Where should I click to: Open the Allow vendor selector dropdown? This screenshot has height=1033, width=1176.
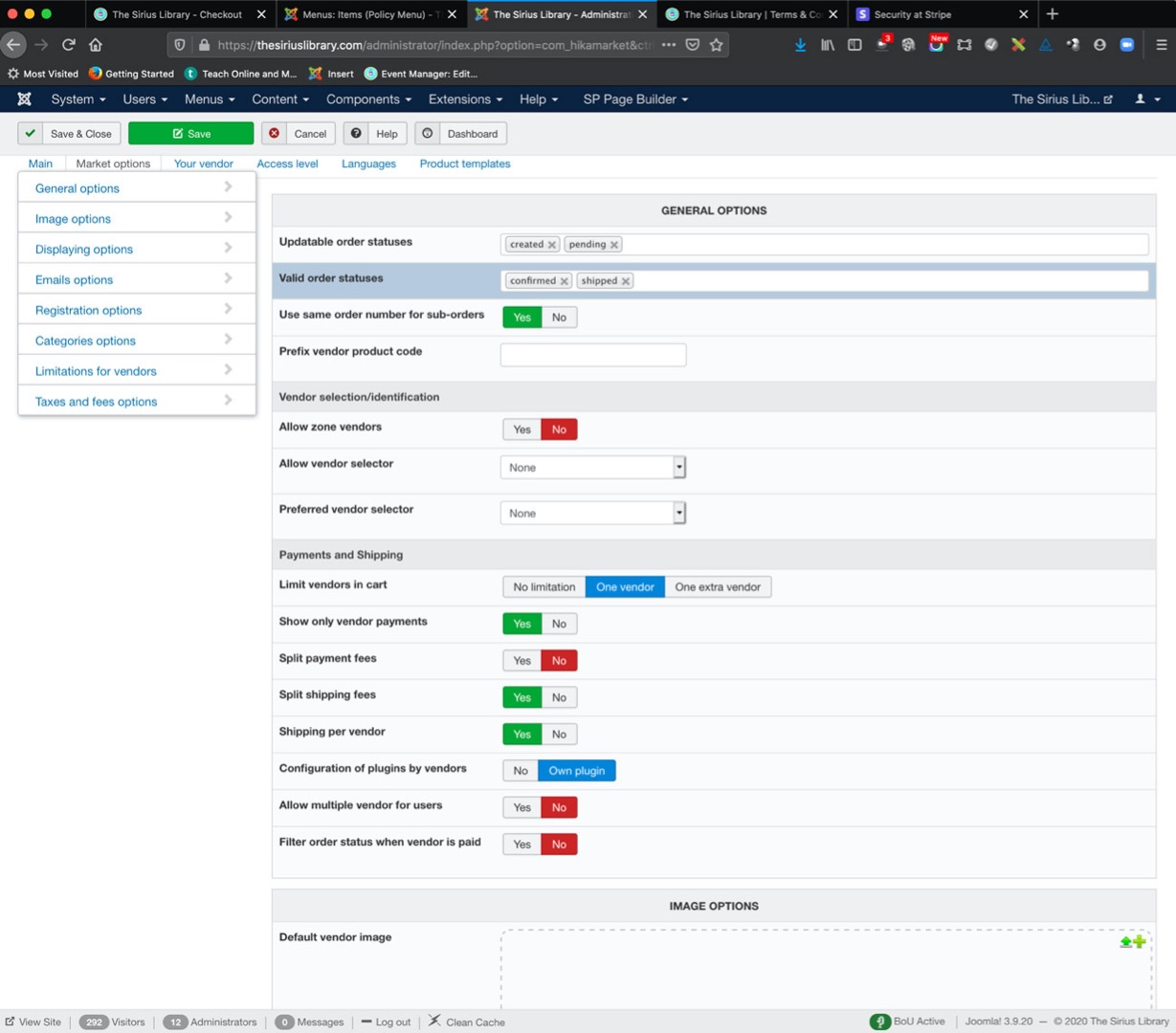tap(592, 468)
